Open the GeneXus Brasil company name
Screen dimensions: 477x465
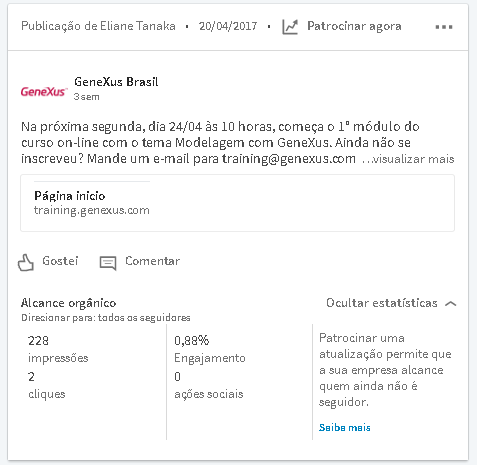[116, 82]
